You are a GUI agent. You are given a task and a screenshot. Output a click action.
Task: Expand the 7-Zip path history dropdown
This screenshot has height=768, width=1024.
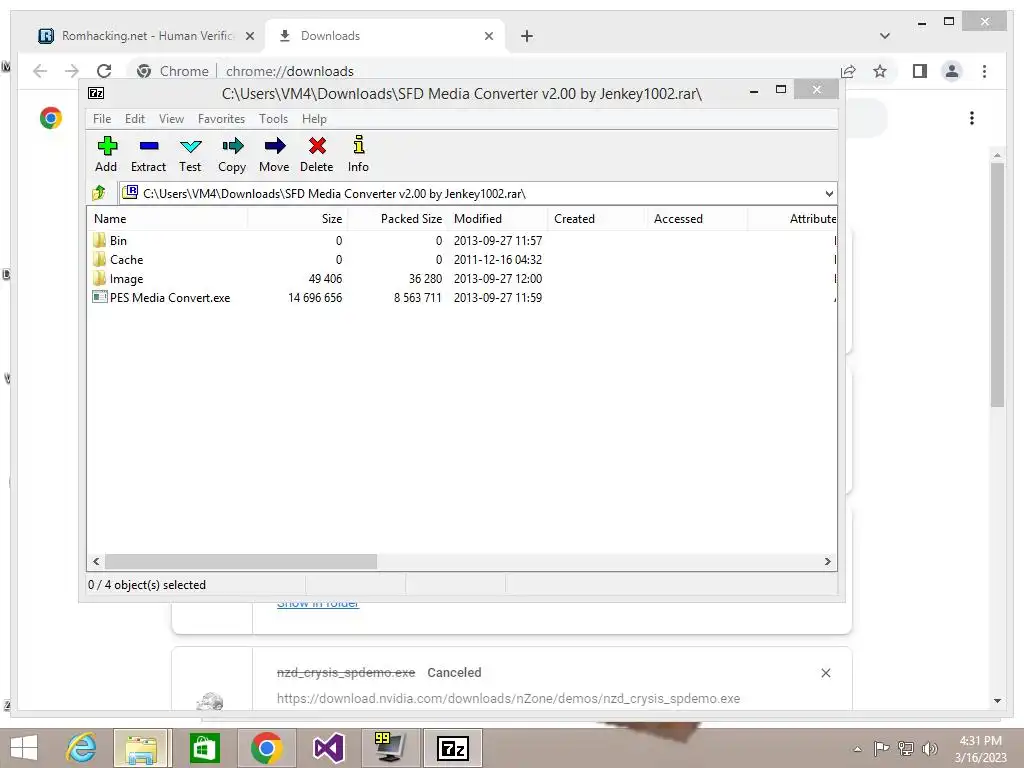829,193
